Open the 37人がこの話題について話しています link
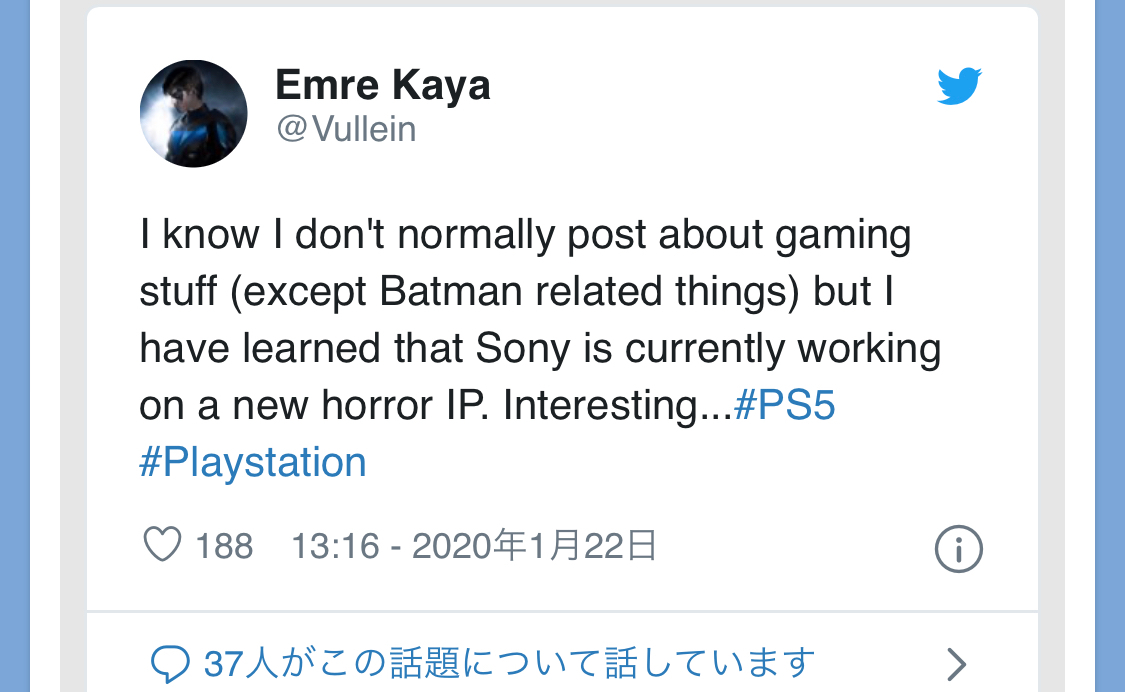 510,663
